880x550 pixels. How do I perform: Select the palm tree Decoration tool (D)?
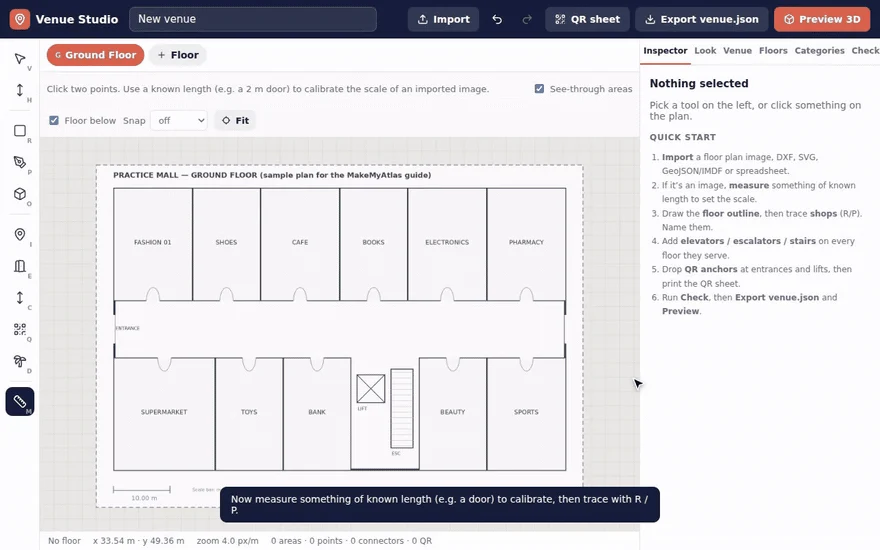(x=20, y=361)
